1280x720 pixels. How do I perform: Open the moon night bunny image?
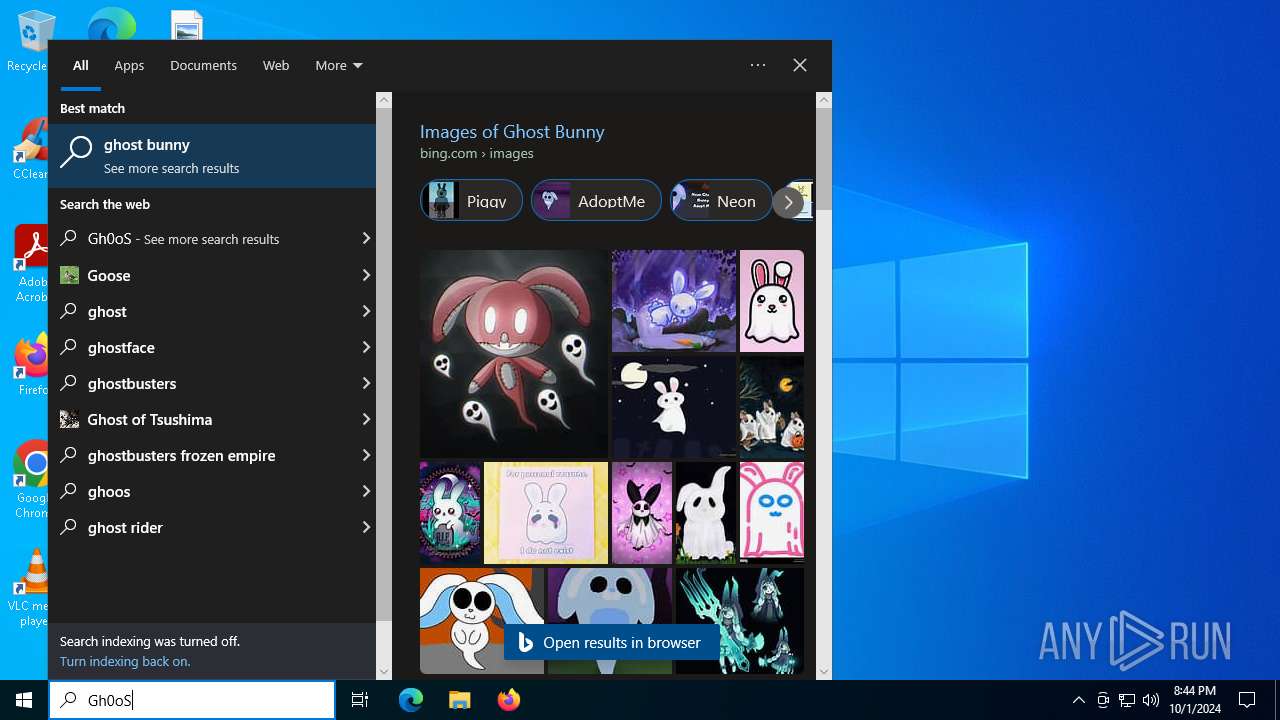pyautogui.click(x=674, y=407)
